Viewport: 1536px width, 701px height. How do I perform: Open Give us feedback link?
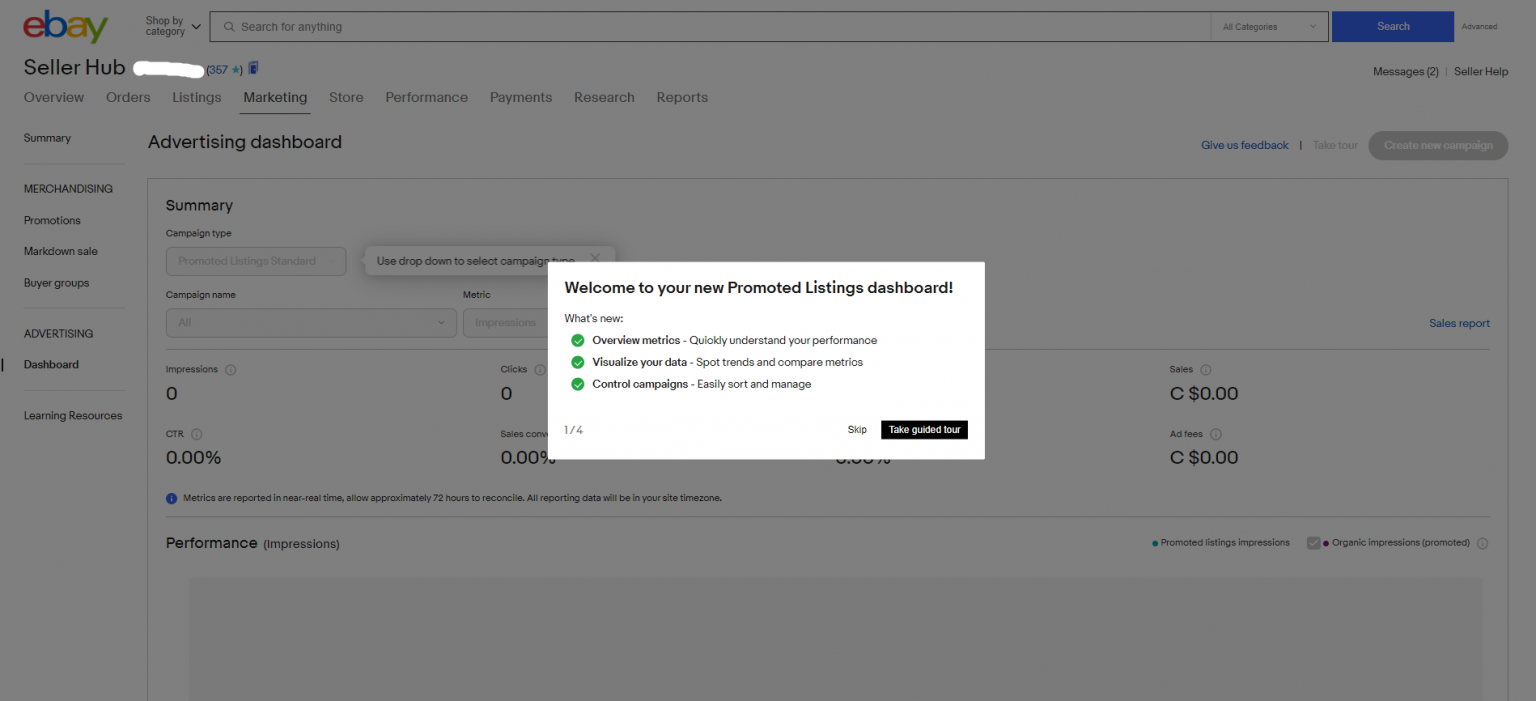coord(1245,146)
